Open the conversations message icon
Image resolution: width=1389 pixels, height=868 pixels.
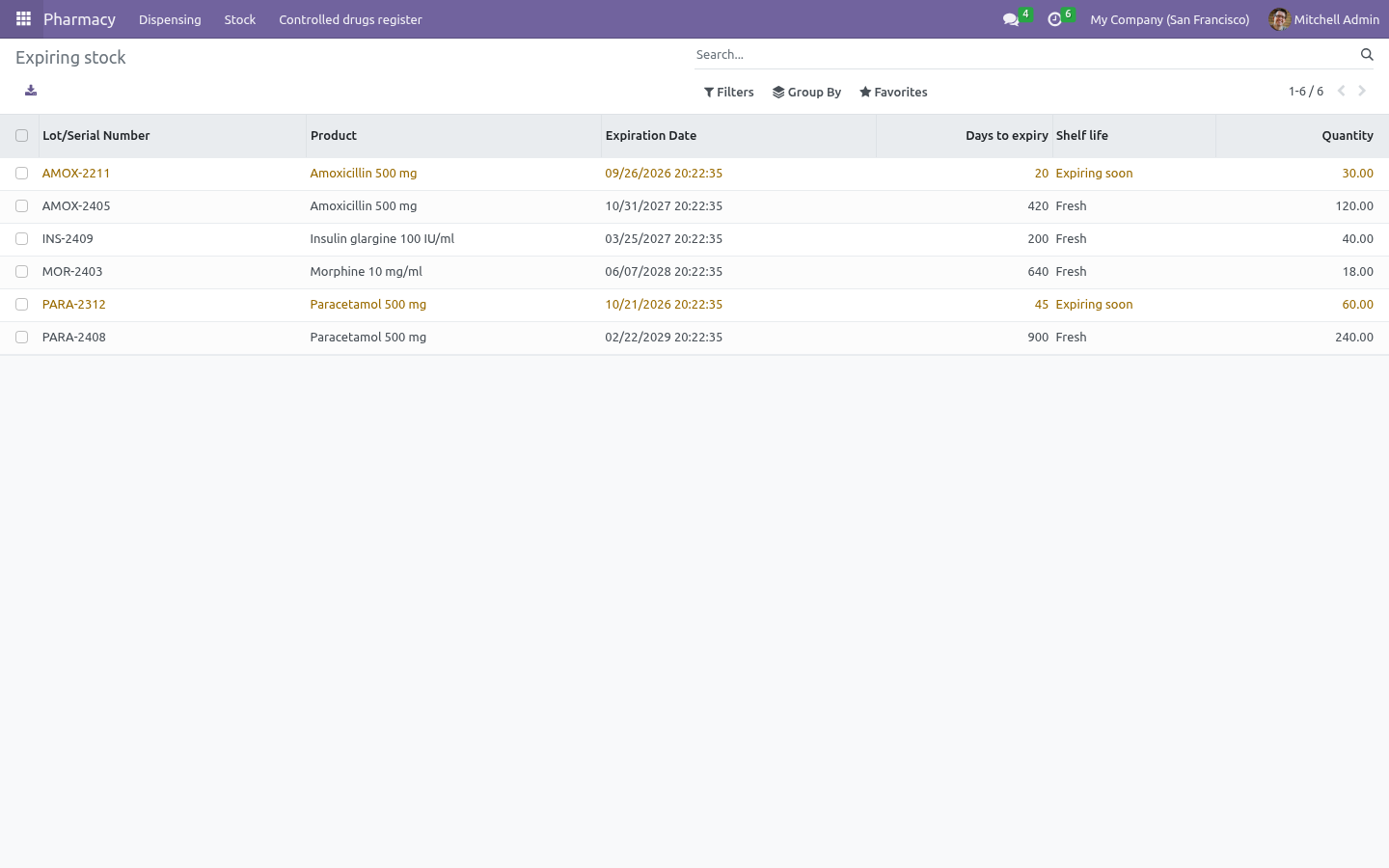pos(1011,19)
